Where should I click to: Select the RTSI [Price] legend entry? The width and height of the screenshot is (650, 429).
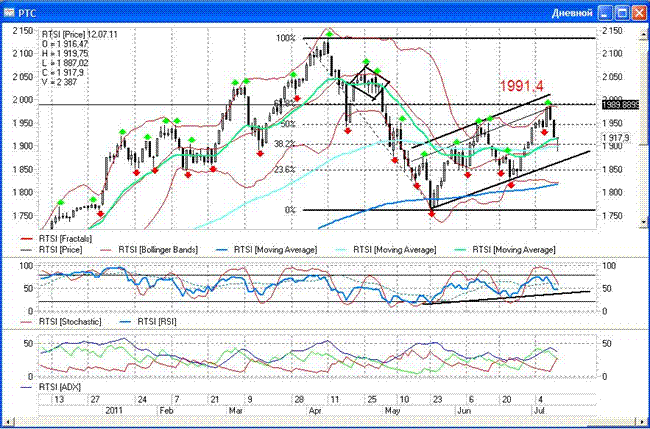(x=61, y=250)
